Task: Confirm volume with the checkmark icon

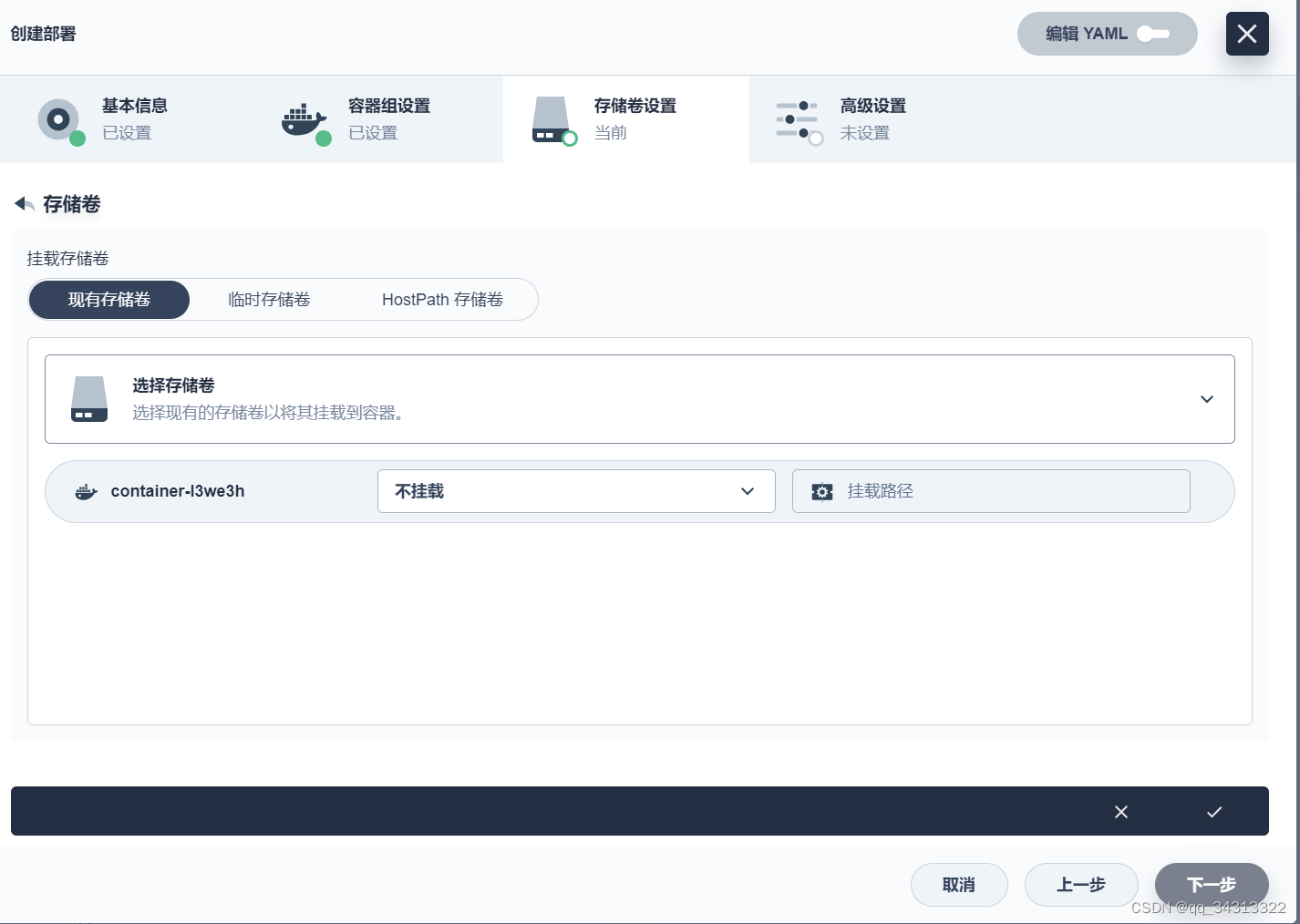Action: 1214,812
